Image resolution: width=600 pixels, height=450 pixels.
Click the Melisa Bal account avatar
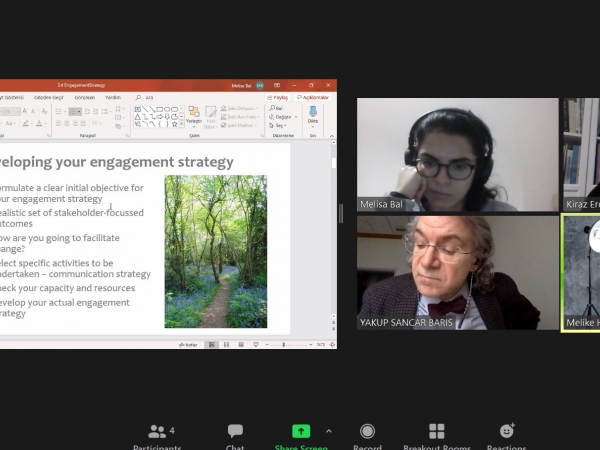coord(260,85)
